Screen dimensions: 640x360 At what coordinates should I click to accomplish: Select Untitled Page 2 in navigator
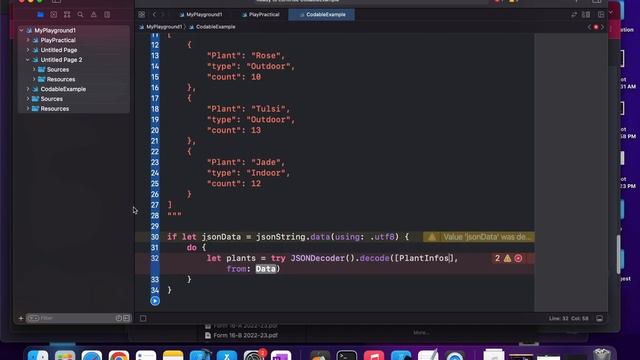61,60
